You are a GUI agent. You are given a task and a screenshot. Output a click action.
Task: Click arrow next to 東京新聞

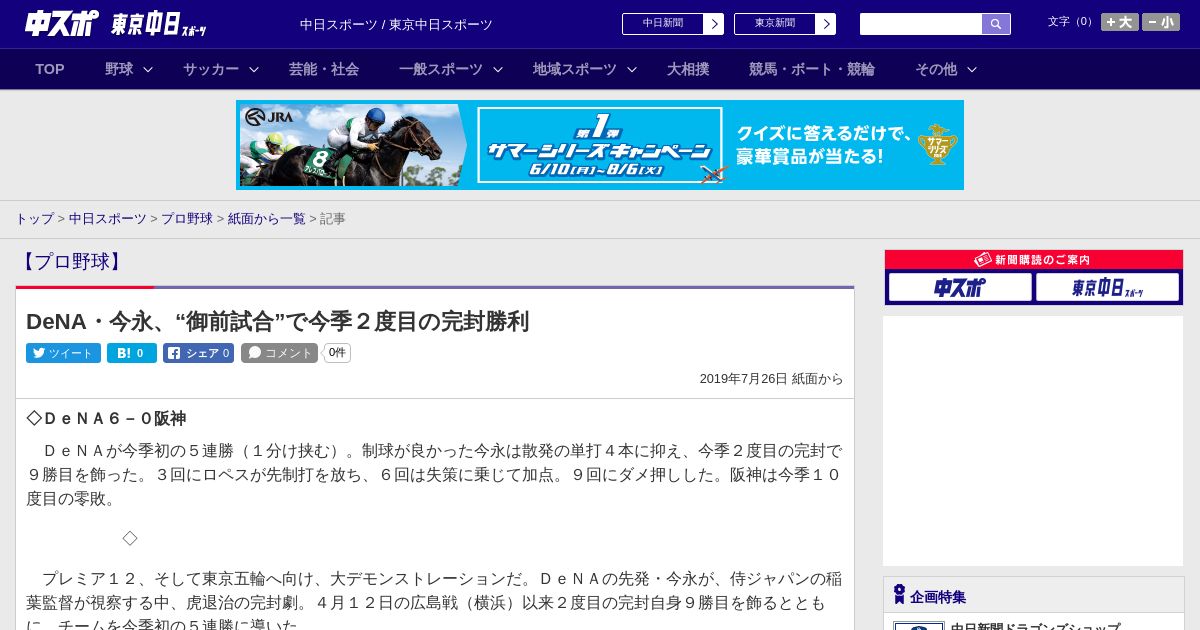point(826,24)
